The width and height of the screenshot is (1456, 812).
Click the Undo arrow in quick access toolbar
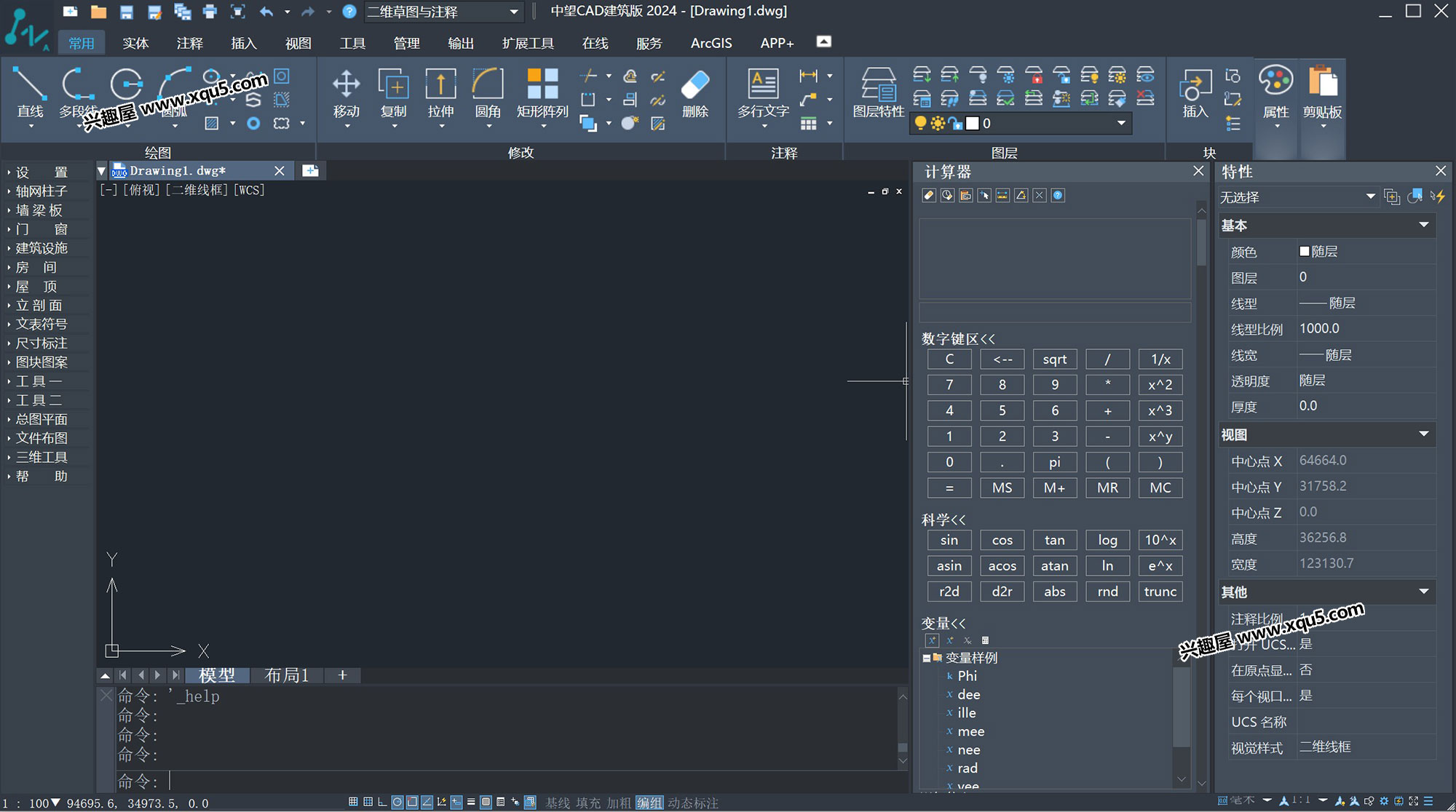coord(266,12)
